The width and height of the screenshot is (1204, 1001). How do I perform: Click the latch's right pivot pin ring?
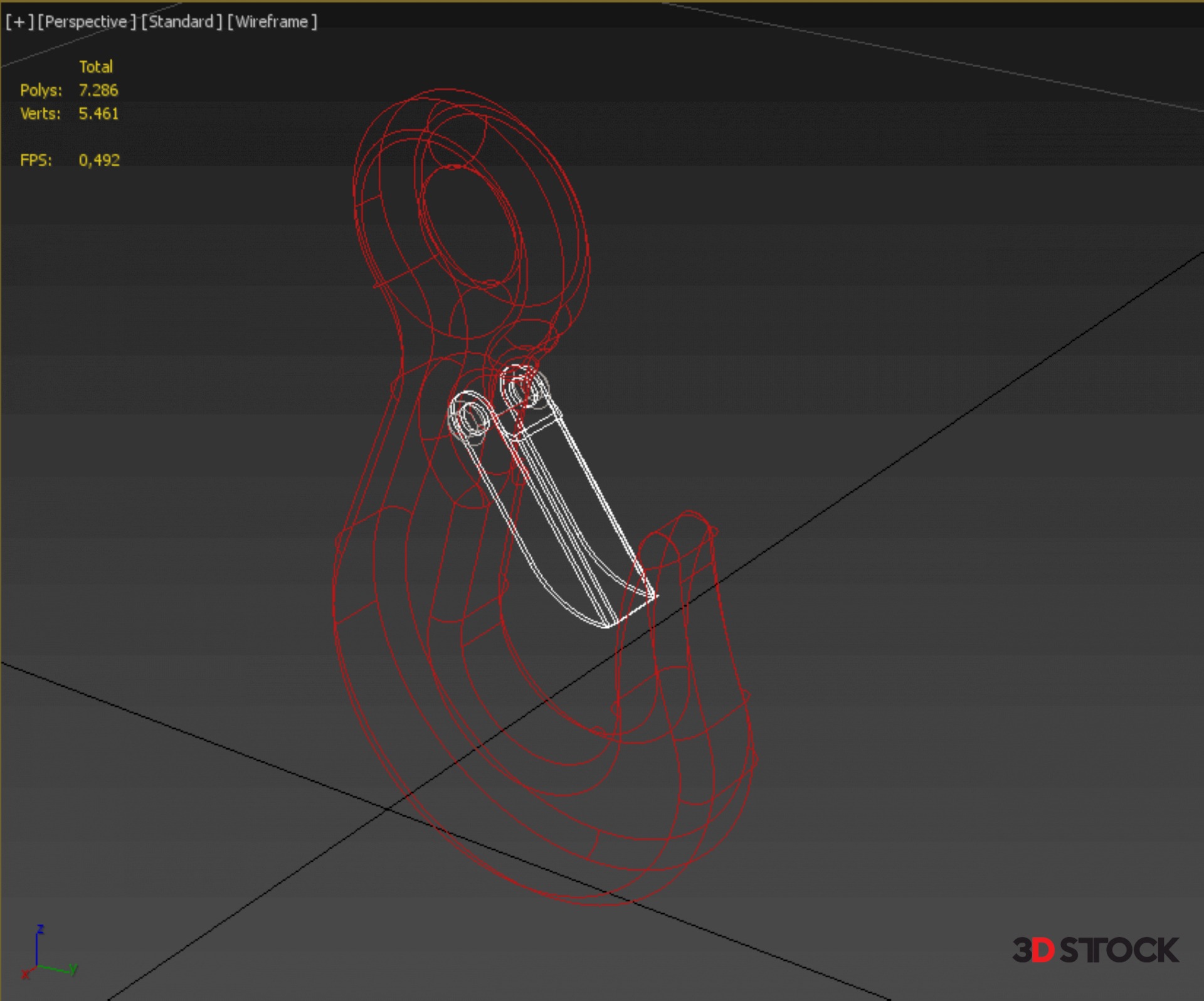[522, 387]
